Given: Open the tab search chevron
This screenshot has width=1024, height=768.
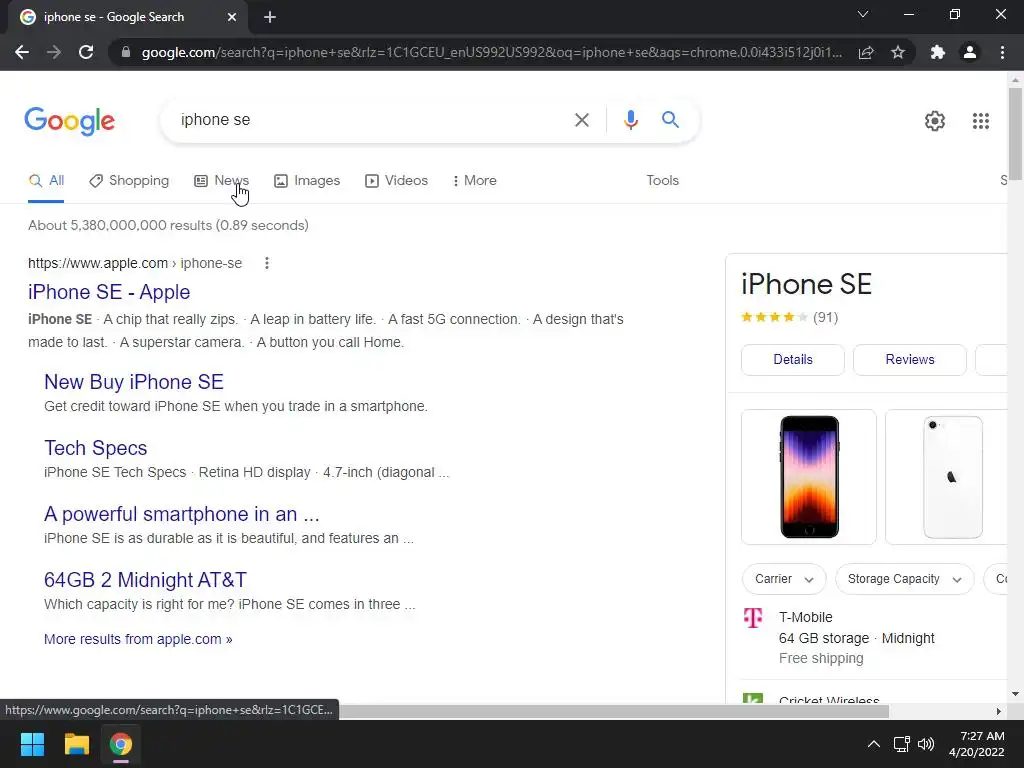Looking at the screenshot, I should click(x=863, y=14).
